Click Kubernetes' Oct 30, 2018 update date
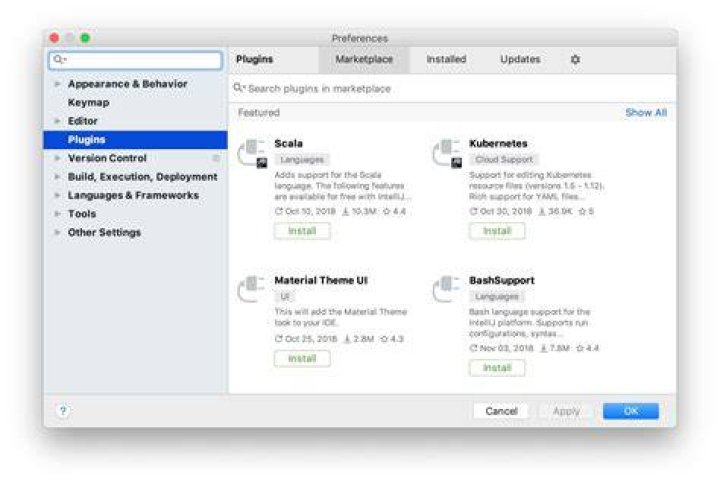This screenshot has height=485, width=720. click(x=501, y=211)
